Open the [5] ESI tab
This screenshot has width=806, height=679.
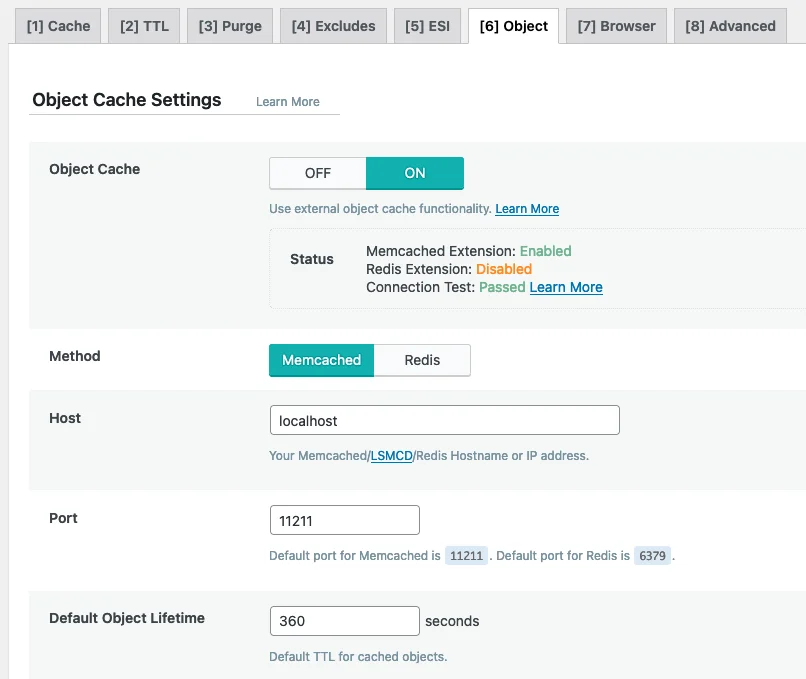[427, 26]
